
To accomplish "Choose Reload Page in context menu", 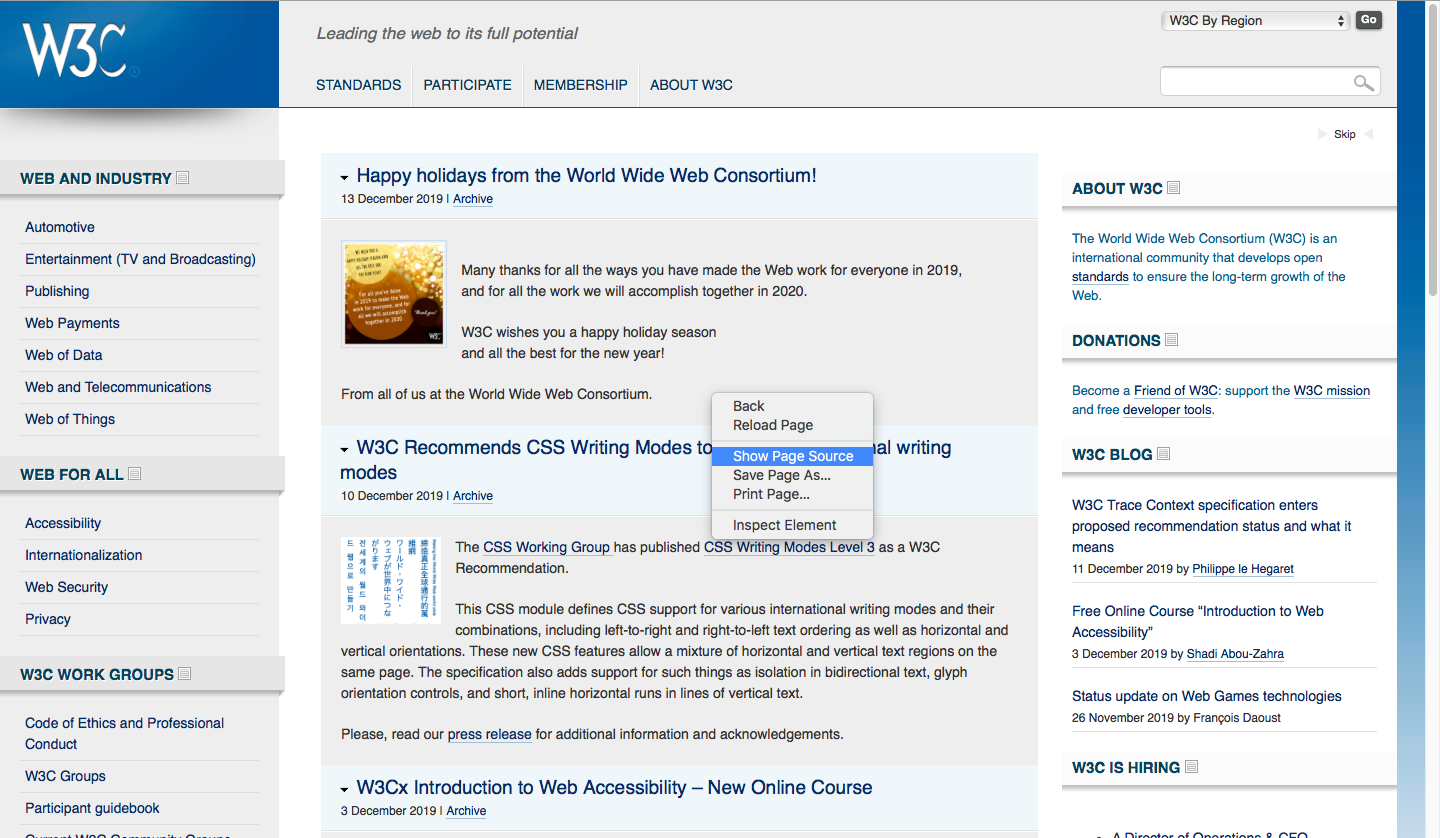I will 792,425.
